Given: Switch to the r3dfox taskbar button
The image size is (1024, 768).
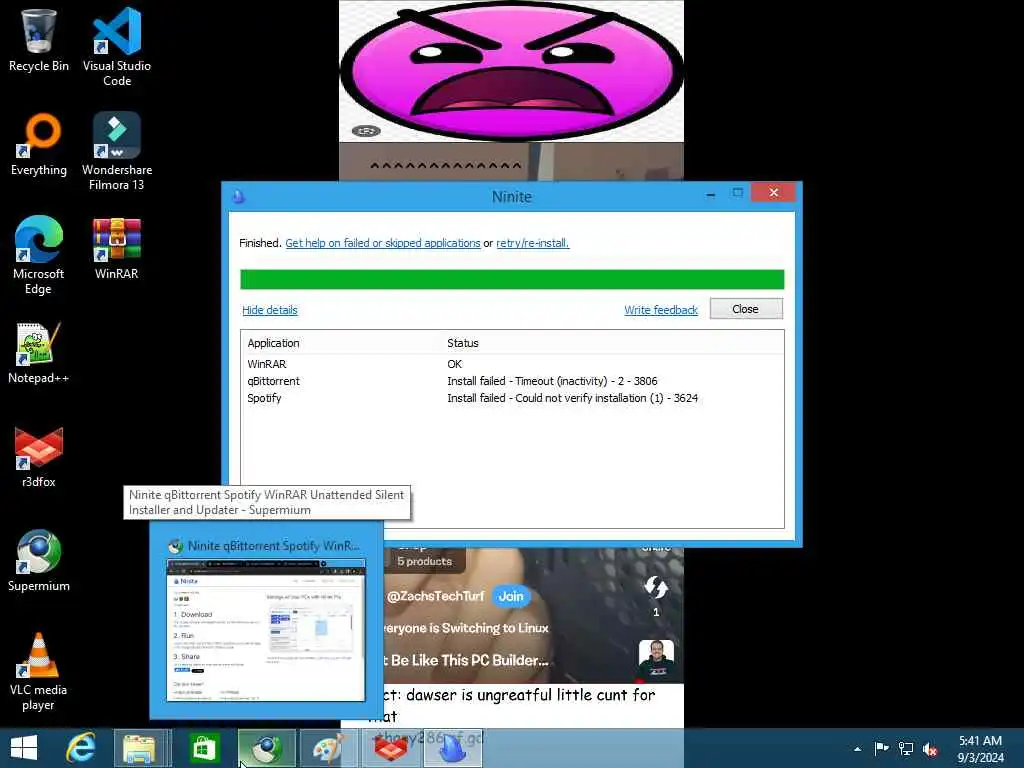Looking at the screenshot, I should [390, 748].
